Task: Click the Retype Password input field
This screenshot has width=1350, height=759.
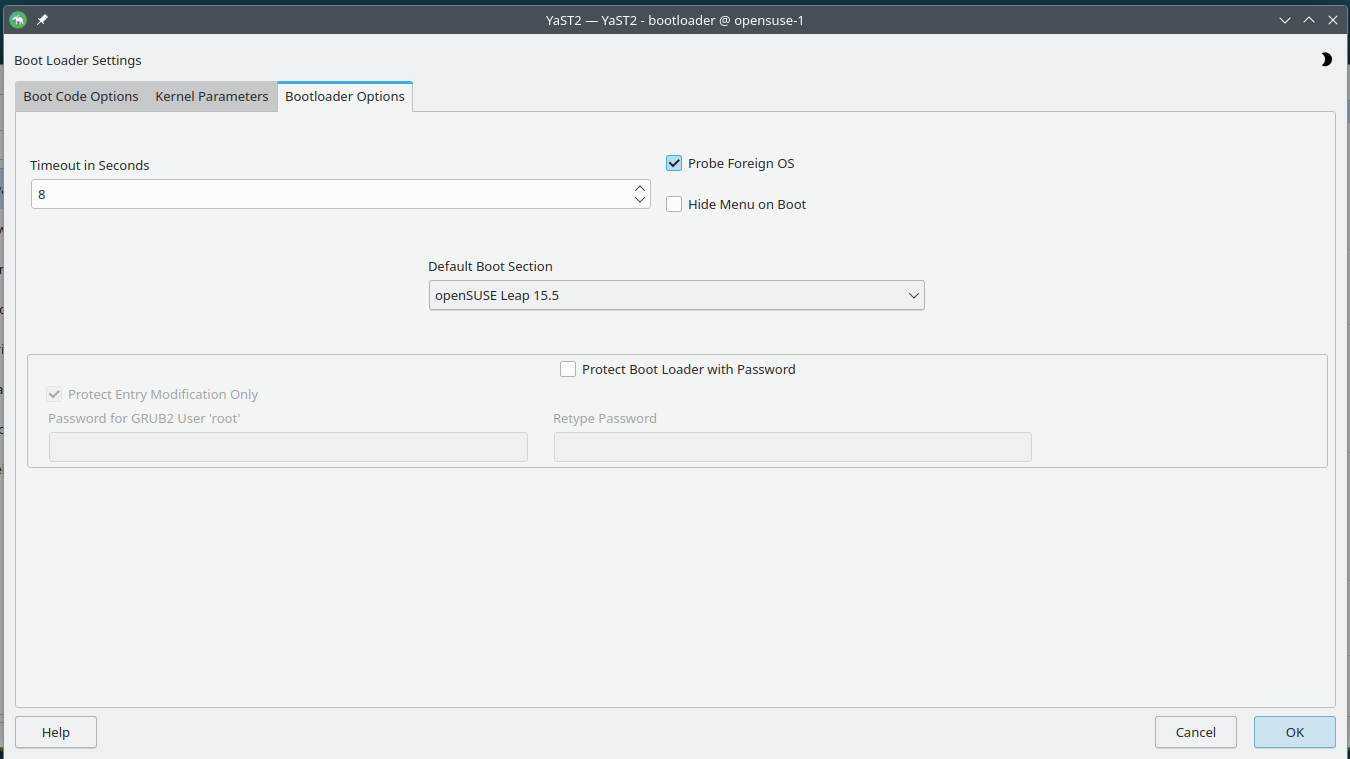Action: tap(792, 447)
